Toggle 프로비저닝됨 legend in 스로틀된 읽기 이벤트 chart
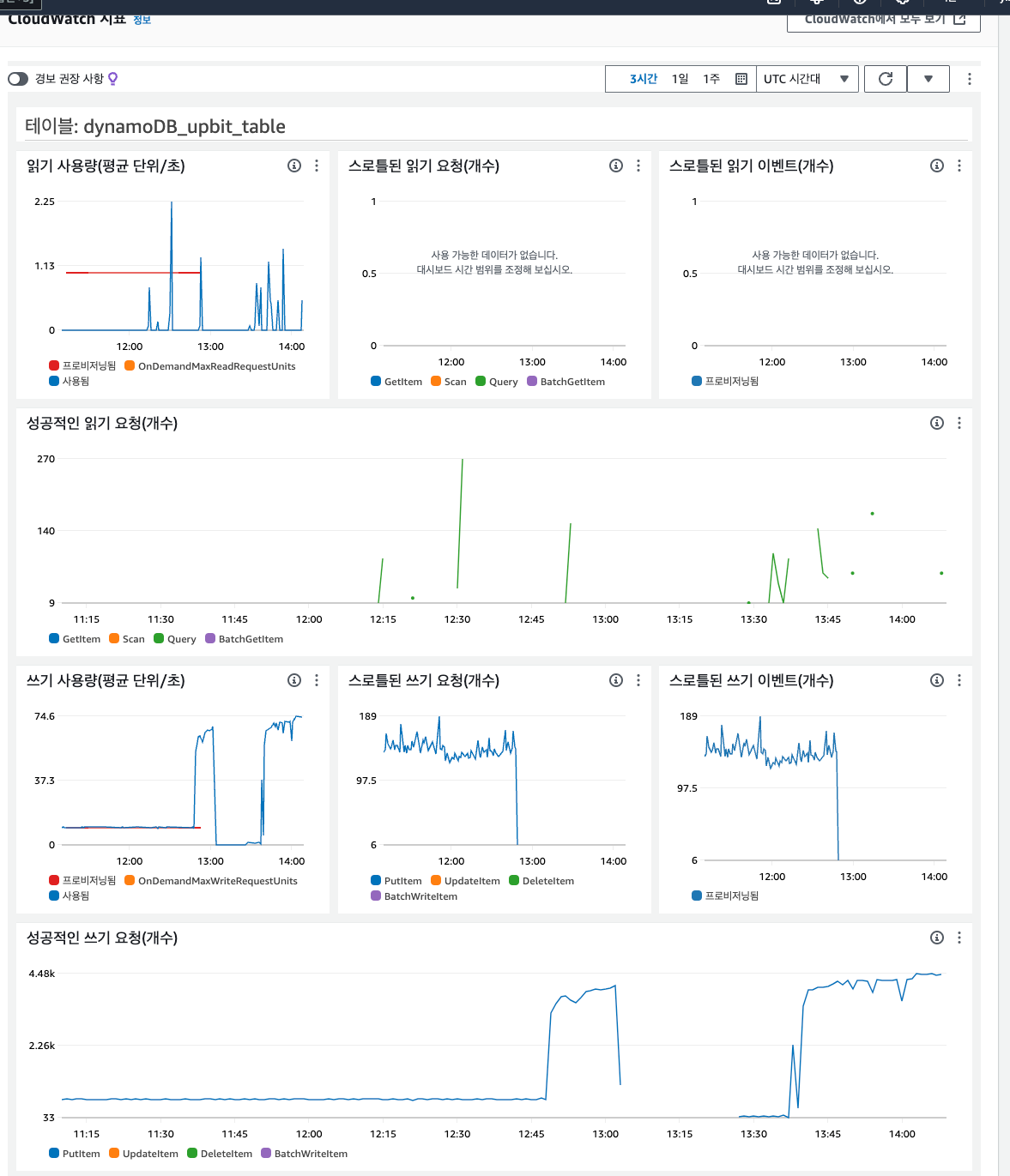Image resolution: width=1010 pixels, height=1176 pixels. [725, 381]
